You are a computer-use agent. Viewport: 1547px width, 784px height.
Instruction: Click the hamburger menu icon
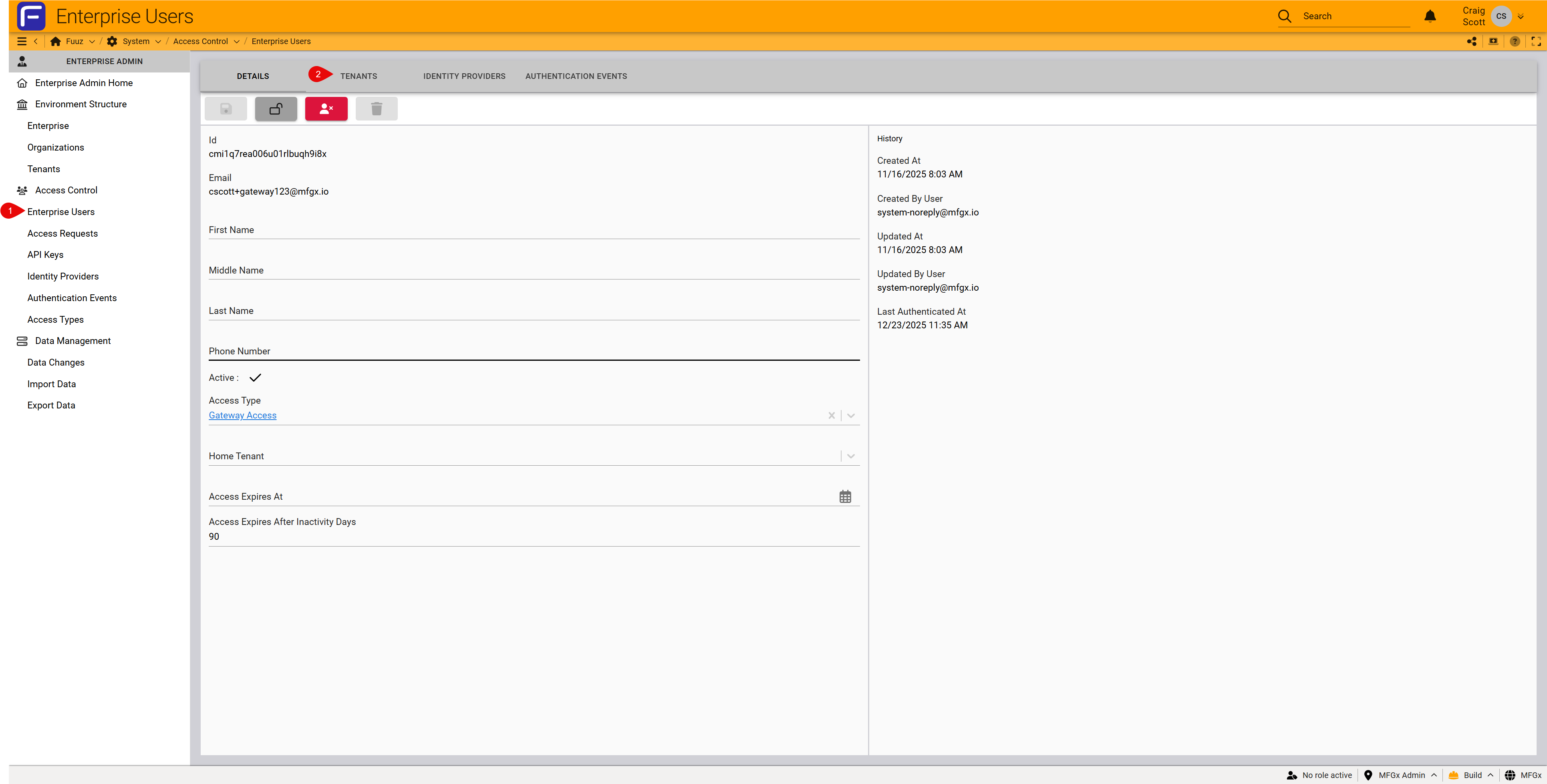coord(22,41)
